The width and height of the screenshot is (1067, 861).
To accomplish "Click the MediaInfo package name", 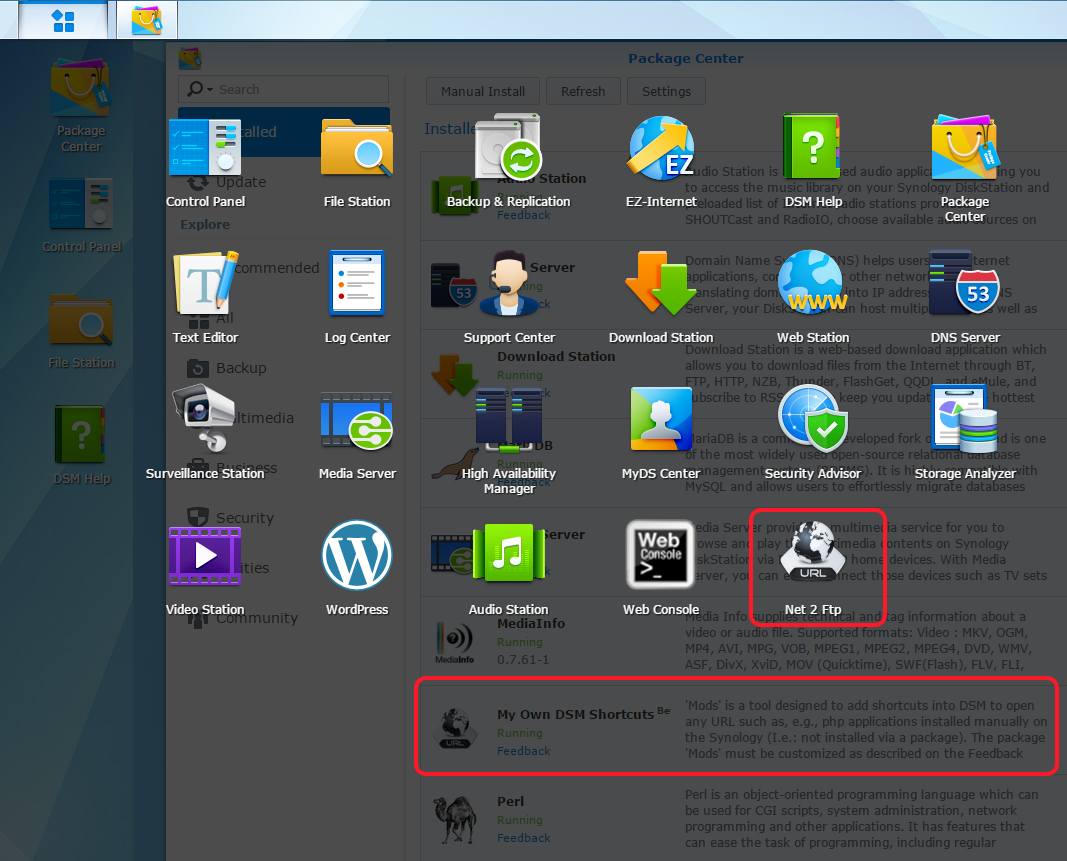I will (531, 623).
